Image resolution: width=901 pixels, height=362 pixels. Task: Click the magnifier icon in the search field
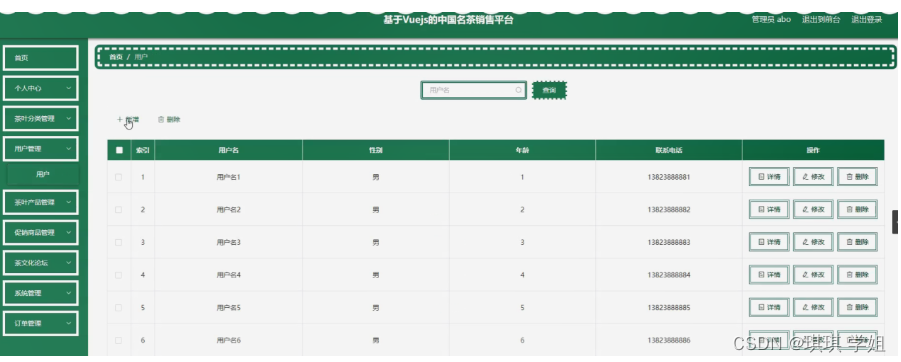(518, 90)
